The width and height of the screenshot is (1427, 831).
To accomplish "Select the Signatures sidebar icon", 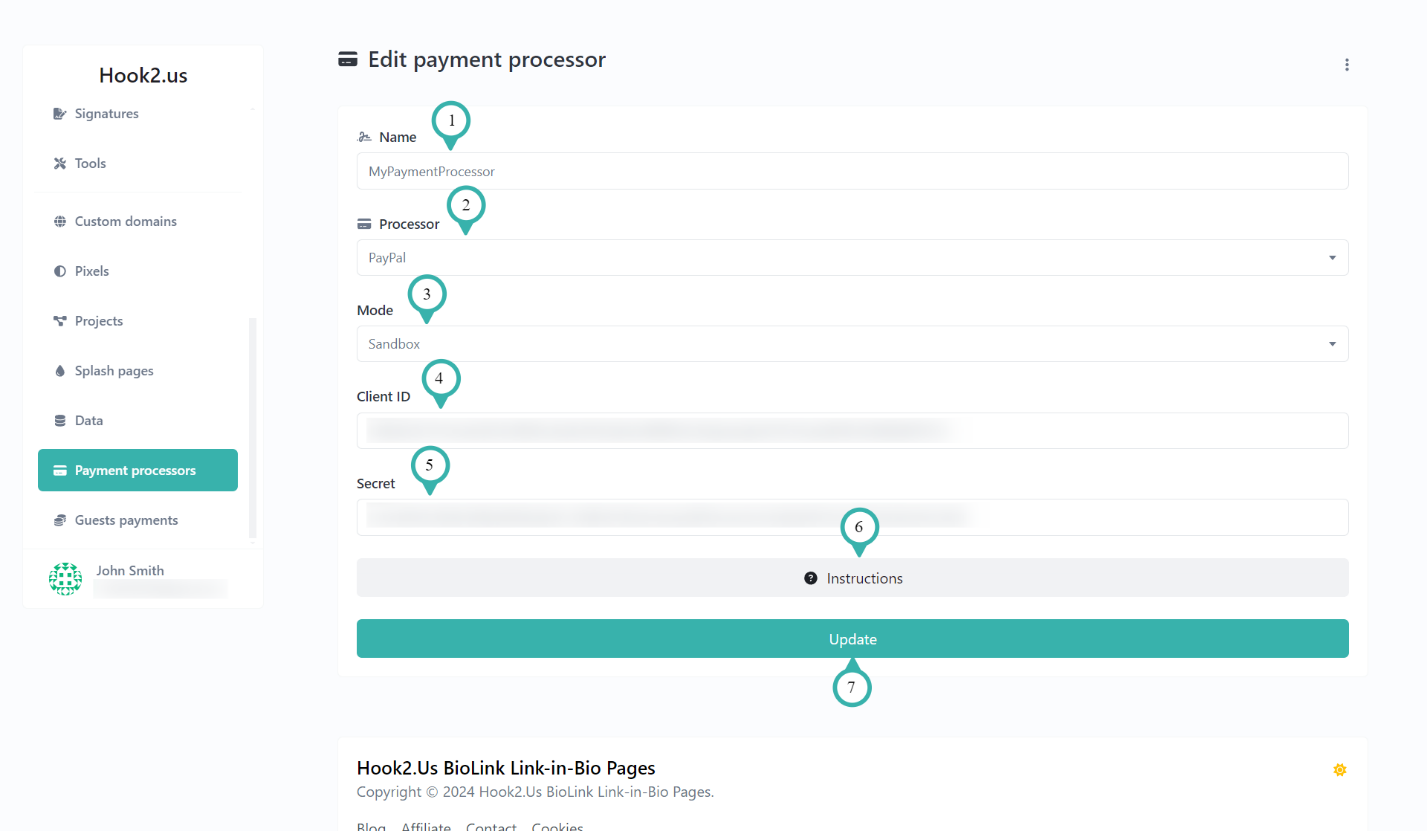I will pos(58,113).
